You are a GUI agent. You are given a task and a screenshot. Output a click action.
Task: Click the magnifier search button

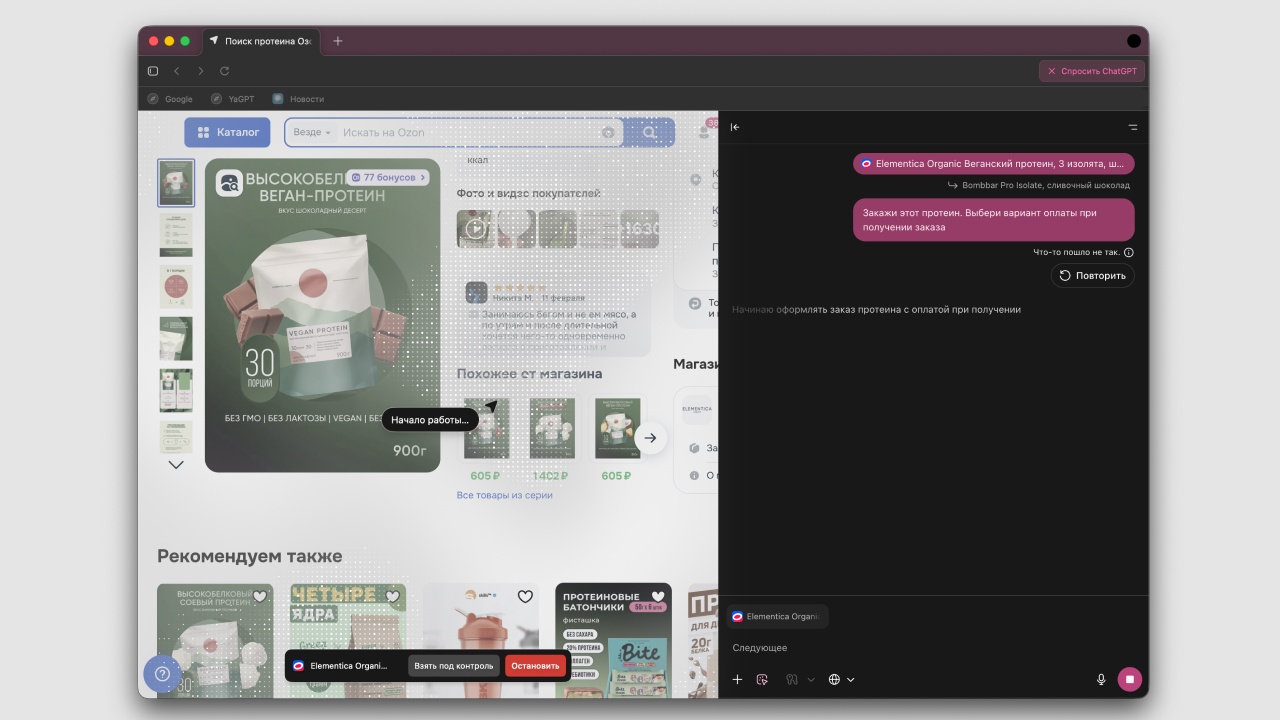[650, 132]
